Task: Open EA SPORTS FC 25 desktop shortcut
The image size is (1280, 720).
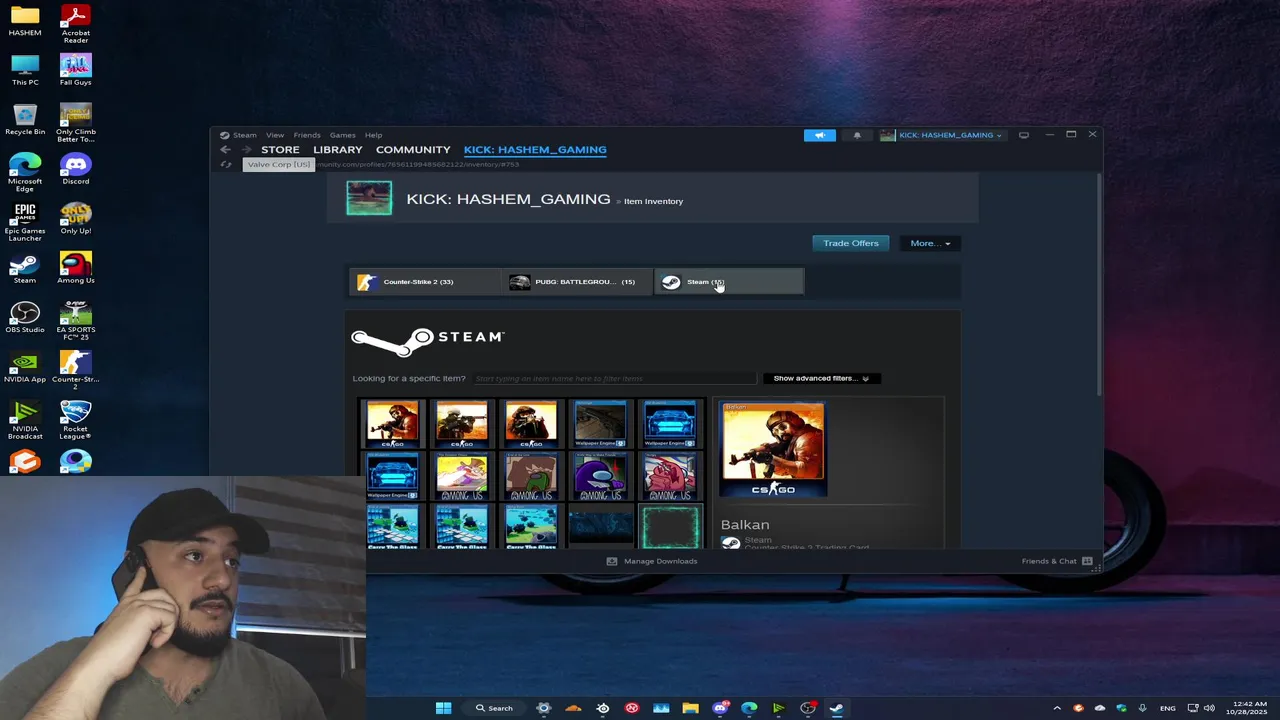Action: pyautogui.click(x=76, y=321)
